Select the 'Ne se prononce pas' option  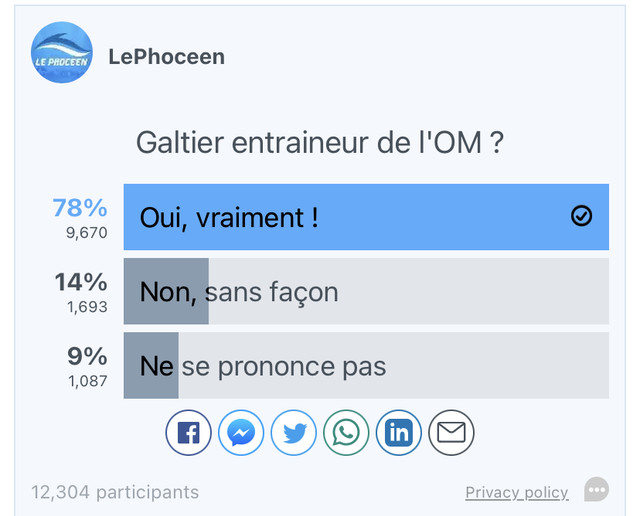click(x=366, y=365)
